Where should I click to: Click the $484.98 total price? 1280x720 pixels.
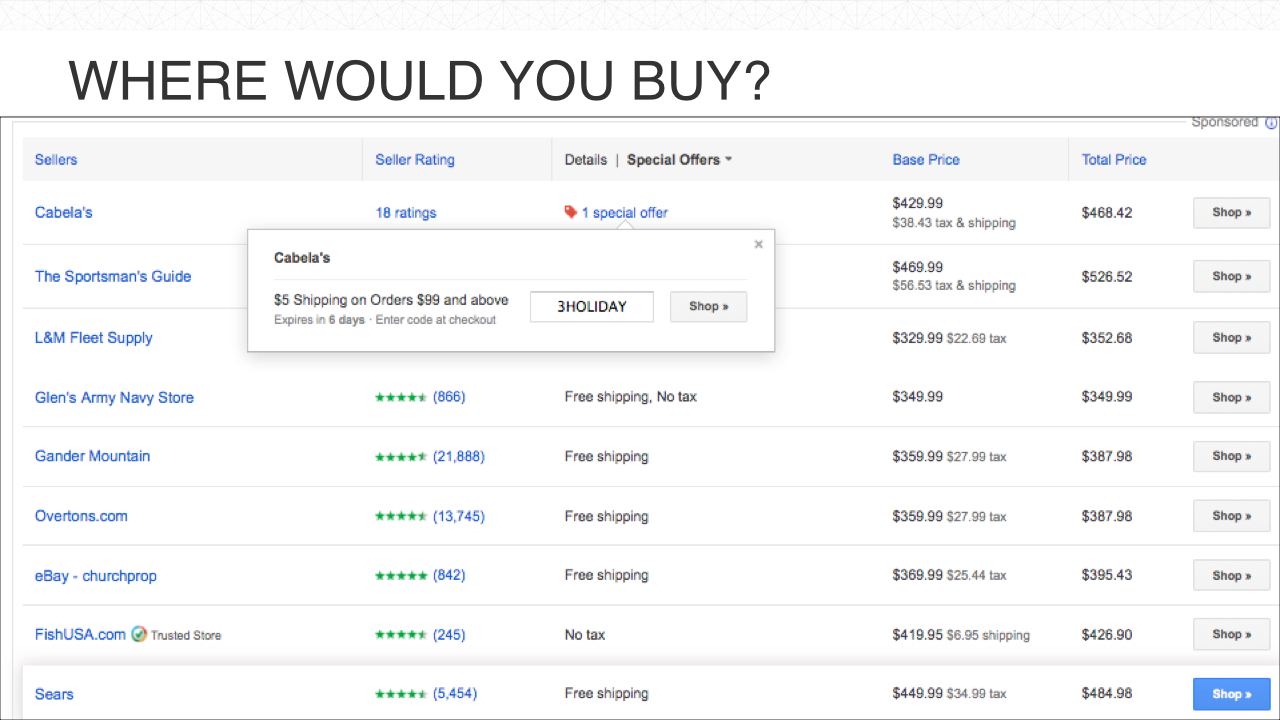[x=1107, y=694]
